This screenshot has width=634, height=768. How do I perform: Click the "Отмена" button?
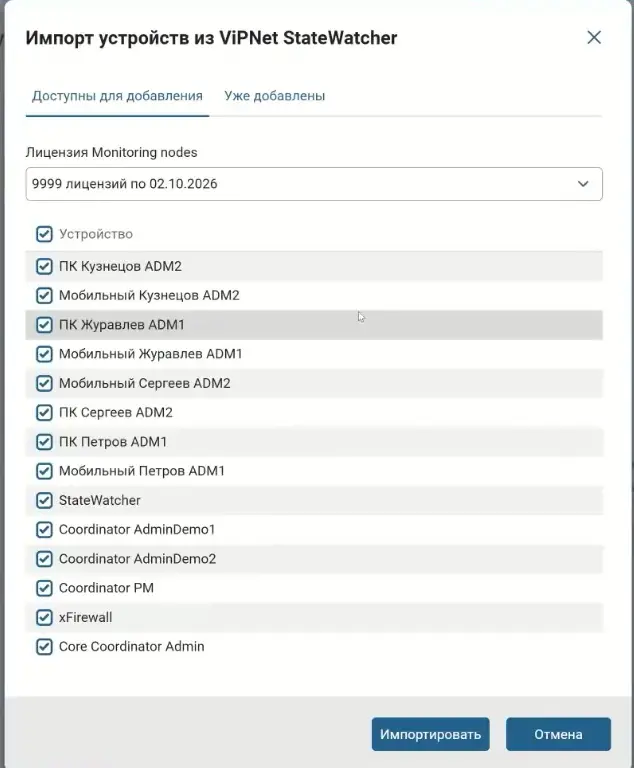tap(558, 734)
